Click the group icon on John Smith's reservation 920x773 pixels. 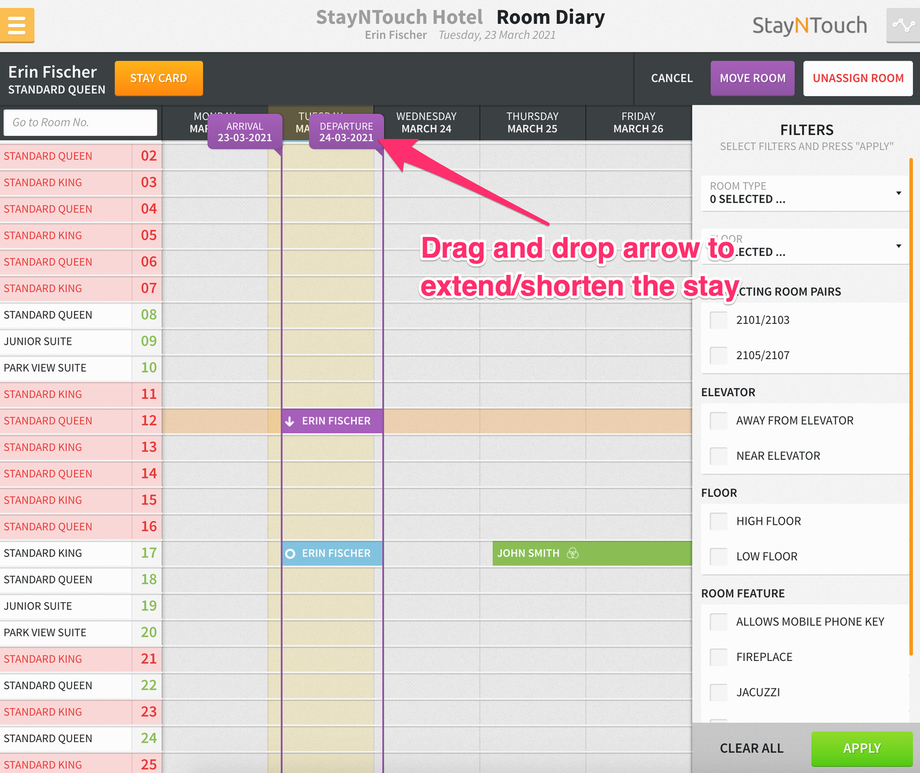572,553
